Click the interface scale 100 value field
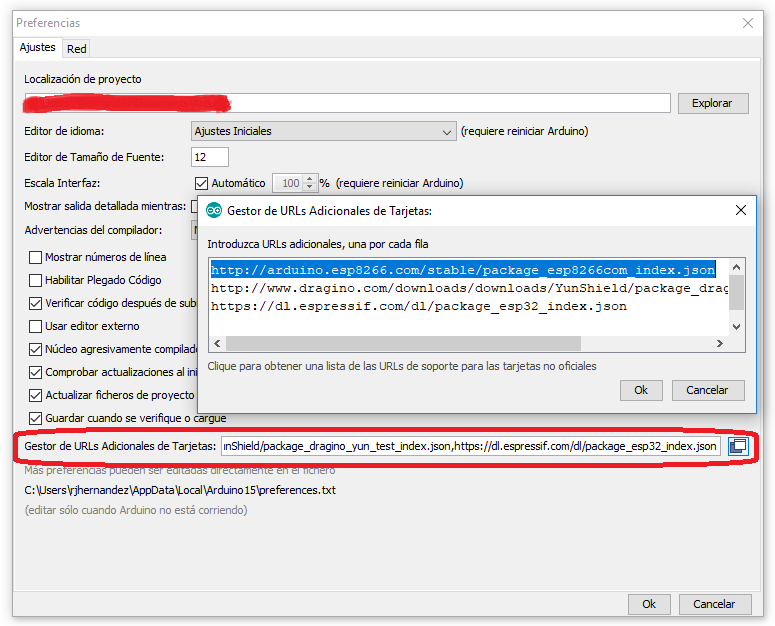The width and height of the screenshot is (775, 626). click(289, 183)
